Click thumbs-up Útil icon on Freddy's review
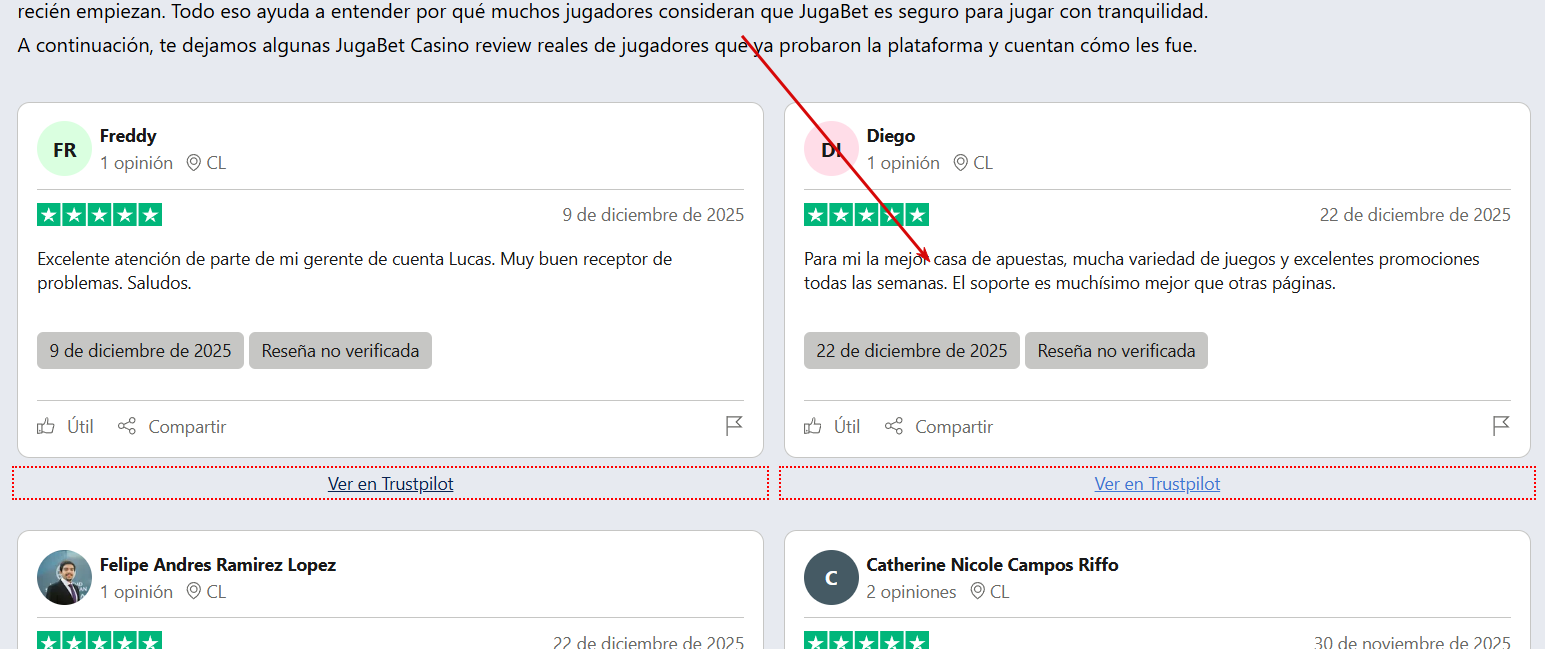Viewport: 1545px width, 649px height. pos(46,426)
